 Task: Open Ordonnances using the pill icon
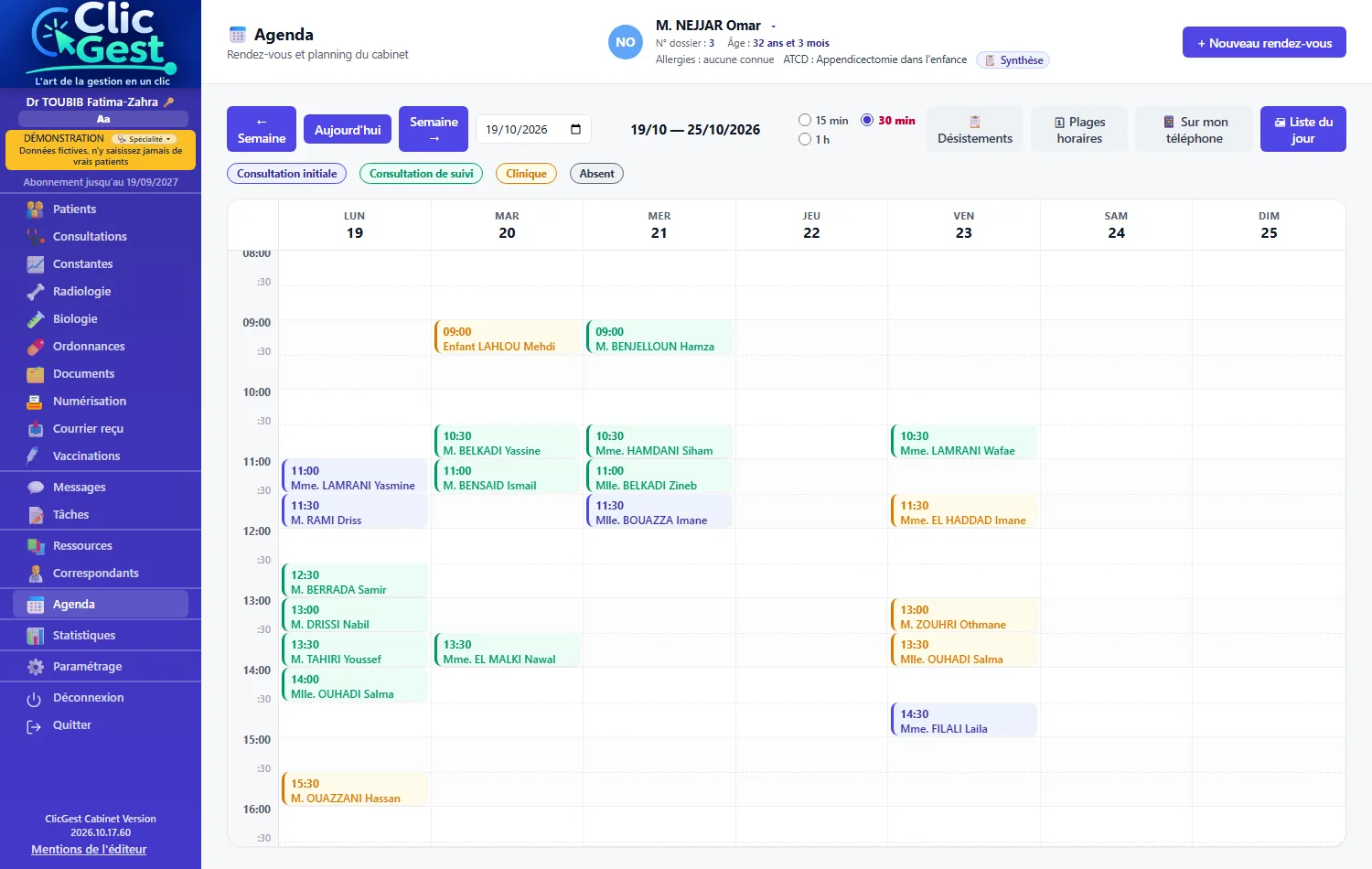click(36, 347)
